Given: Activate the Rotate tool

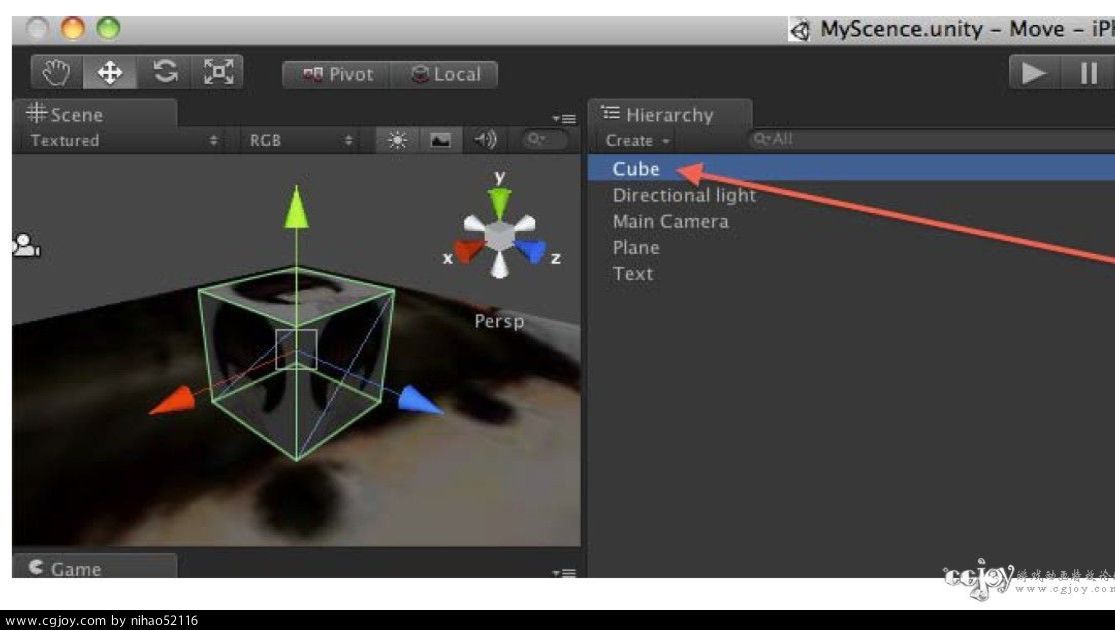Looking at the screenshot, I should click(x=165, y=71).
